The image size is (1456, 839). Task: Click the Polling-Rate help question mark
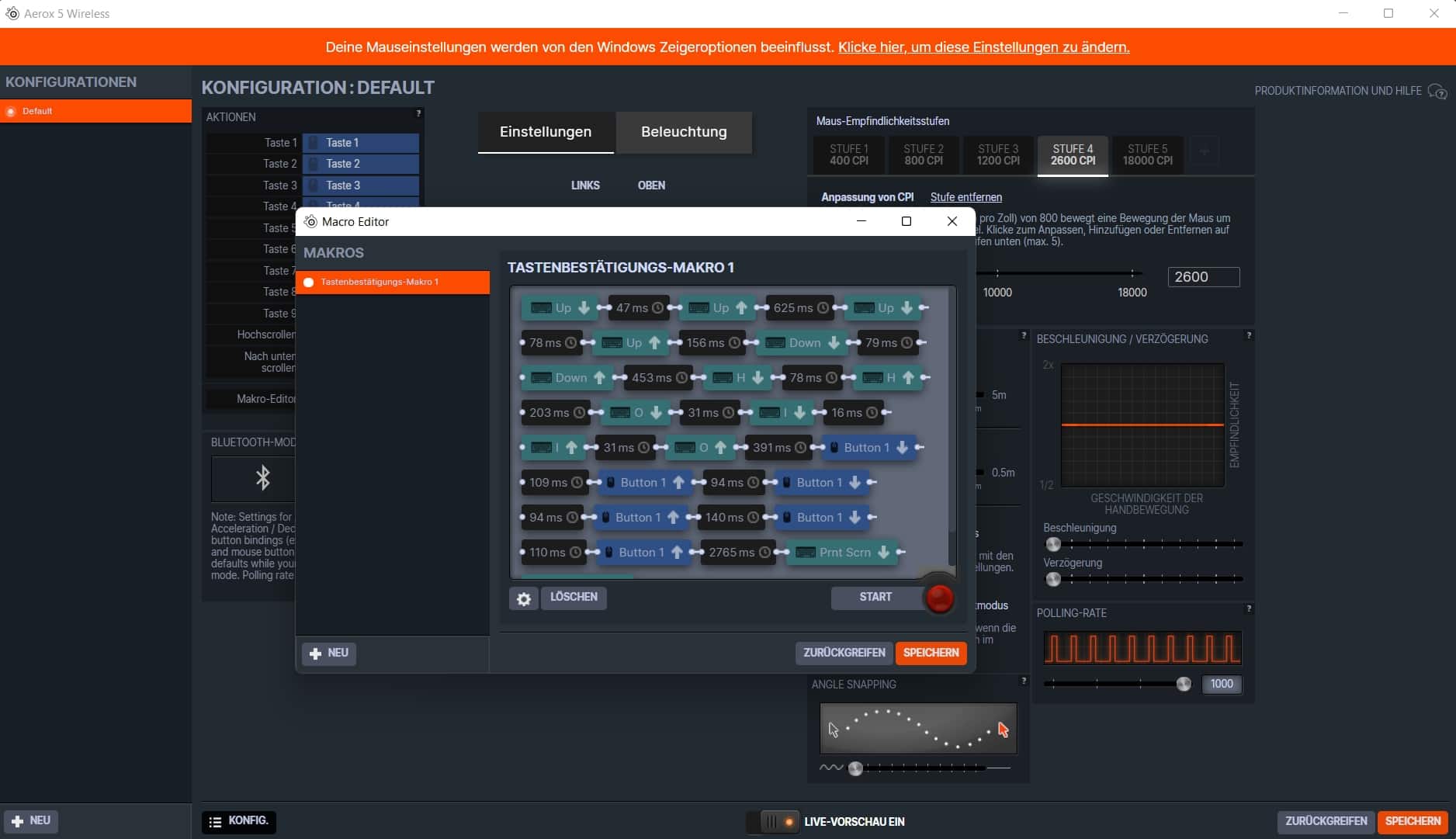coord(1248,609)
